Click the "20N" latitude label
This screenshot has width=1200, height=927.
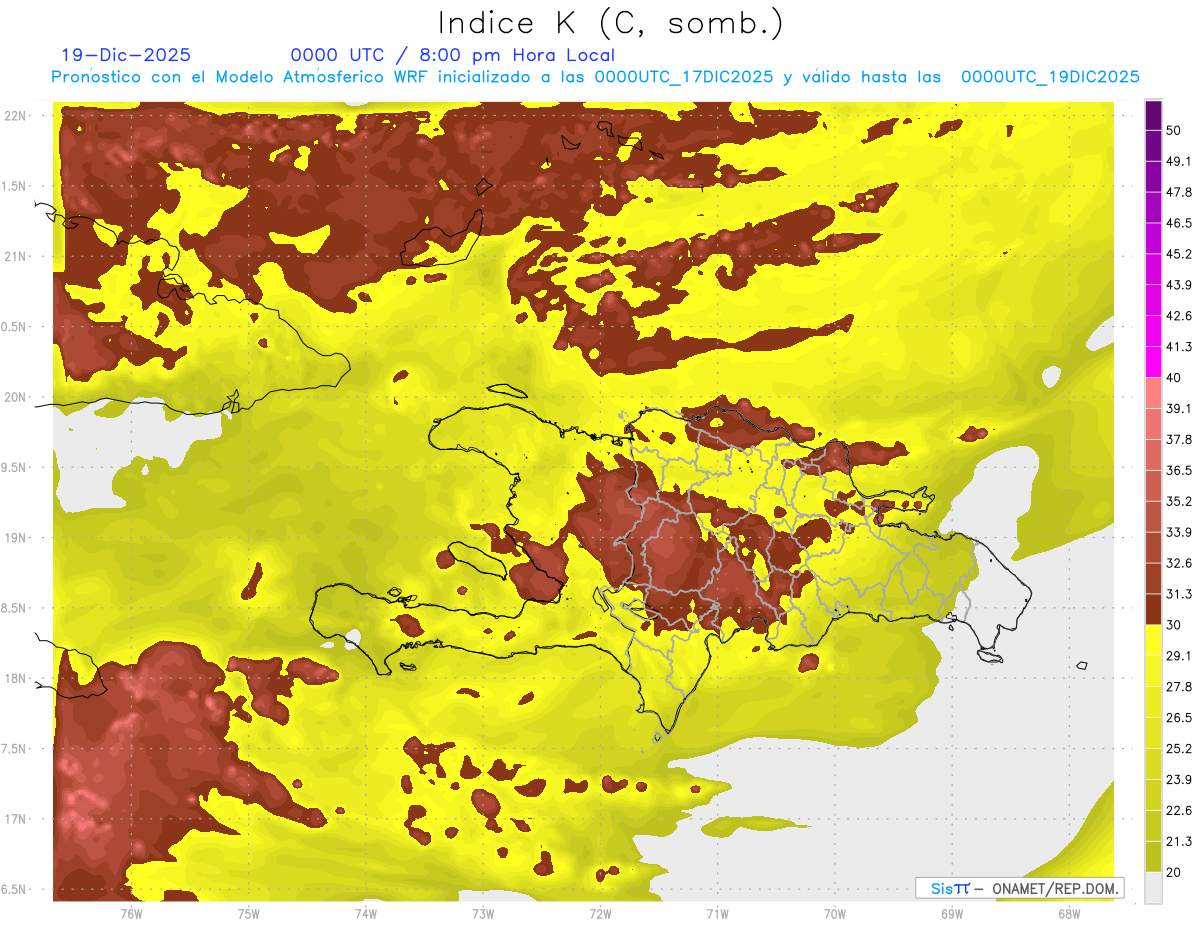(x=16, y=398)
